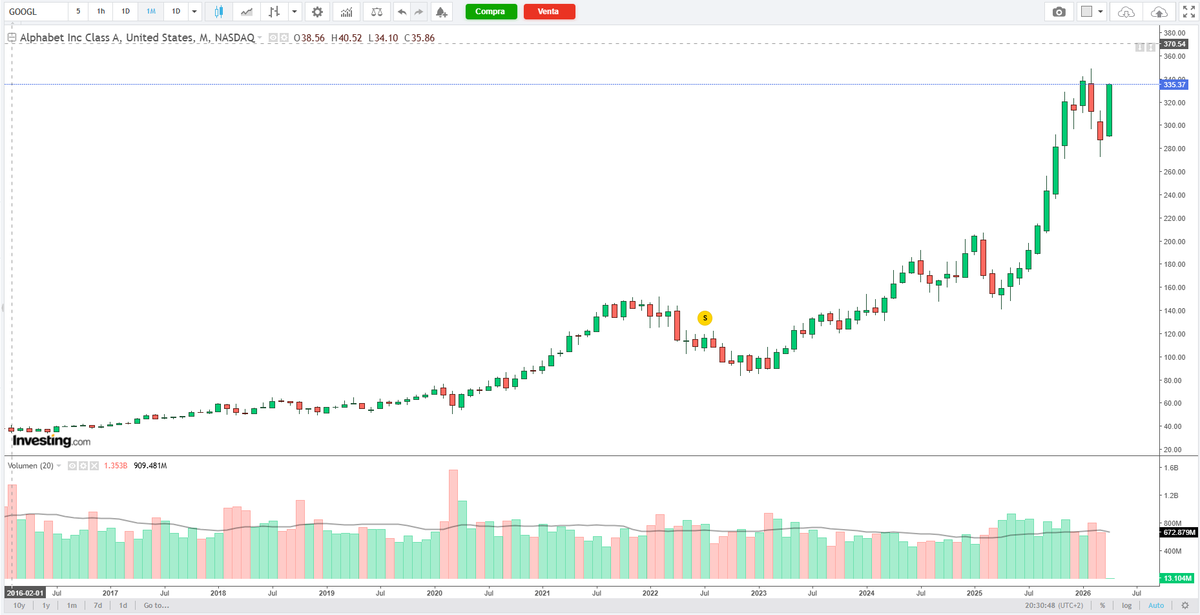Choose the bar chart style icon
This screenshot has height=615, width=1200.
pyautogui.click(x=274, y=12)
